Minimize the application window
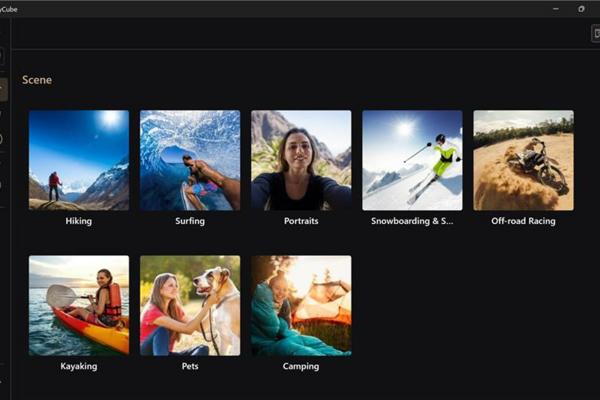The width and height of the screenshot is (600, 400). [x=553, y=8]
